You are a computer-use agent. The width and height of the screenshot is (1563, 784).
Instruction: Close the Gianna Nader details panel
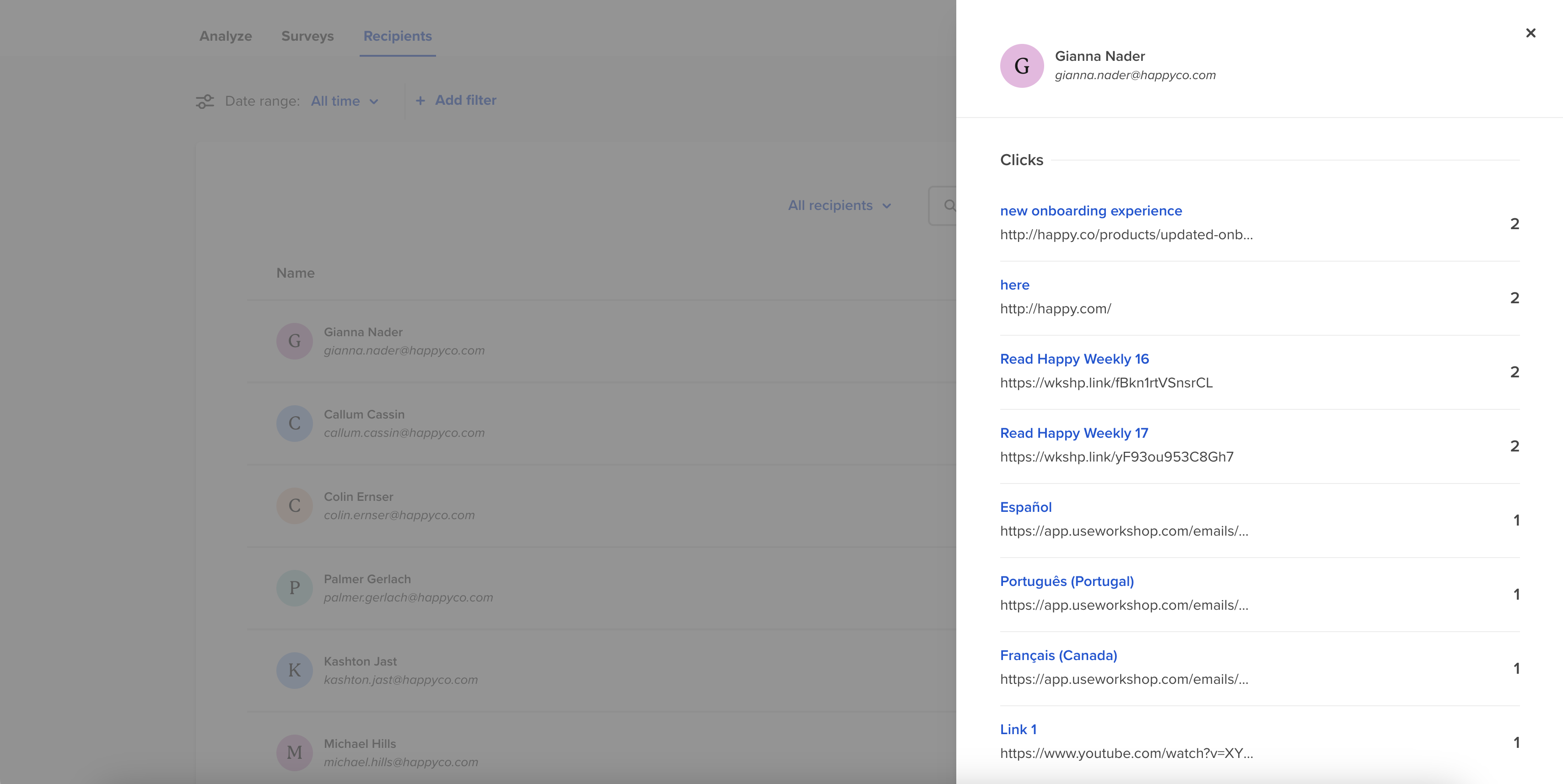click(x=1530, y=33)
